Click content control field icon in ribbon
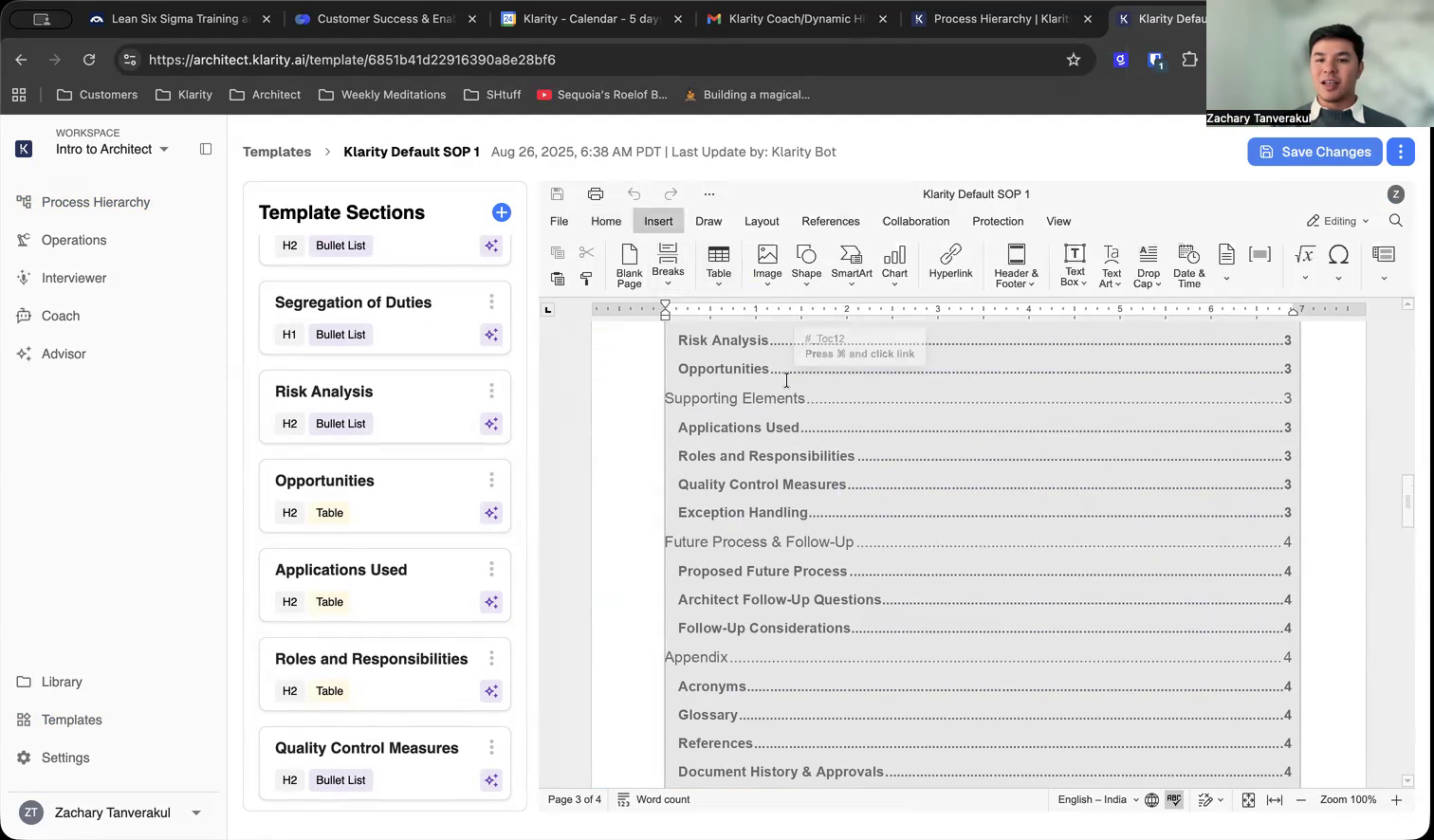Image resolution: width=1434 pixels, height=840 pixels. point(1259,254)
